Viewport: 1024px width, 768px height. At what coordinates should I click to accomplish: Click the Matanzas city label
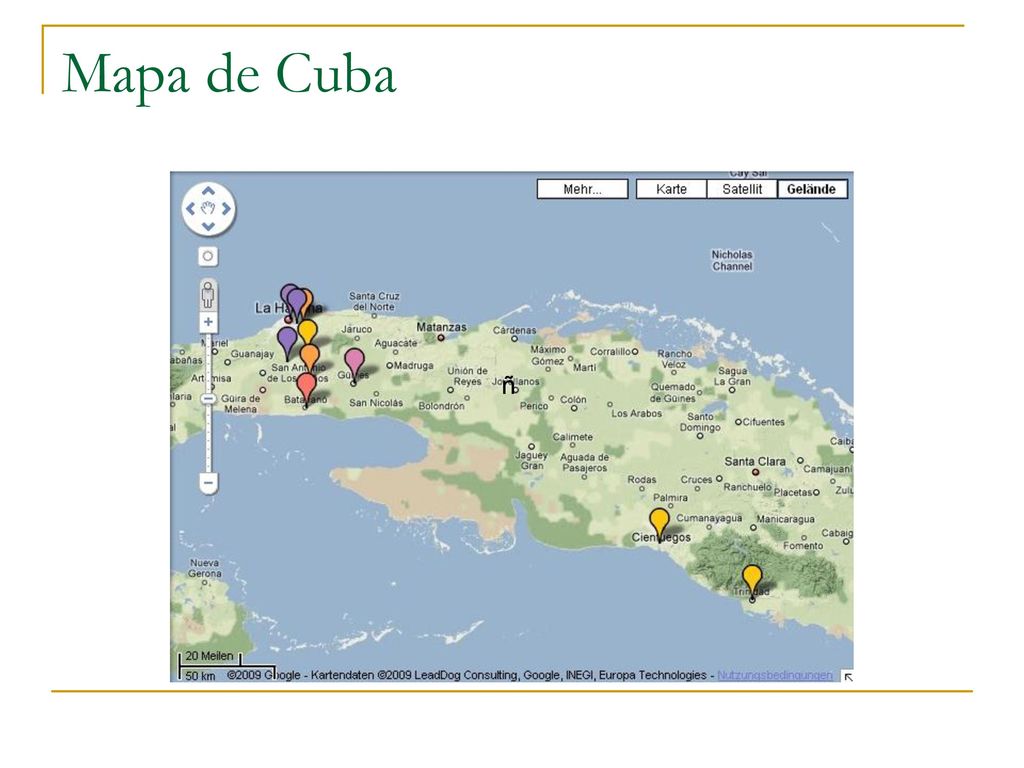(x=442, y=327)
